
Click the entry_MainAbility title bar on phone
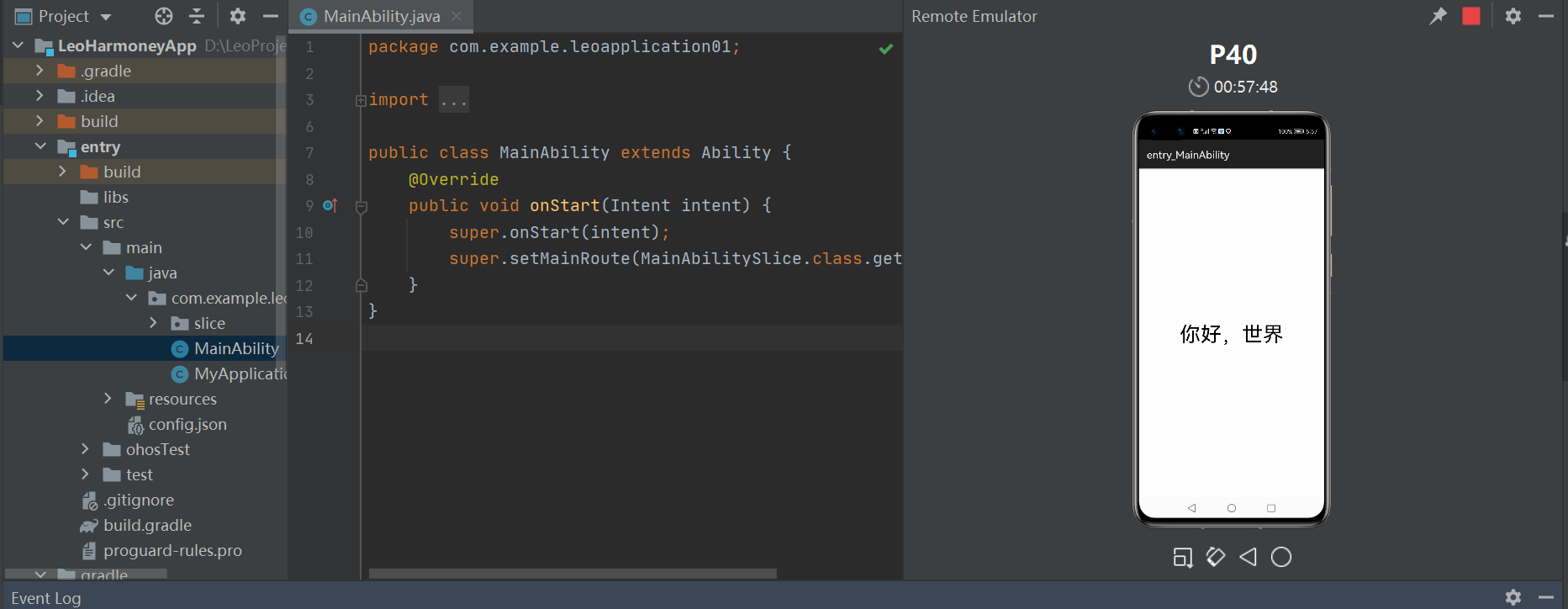pyautogui.click(x=1232, y=155)
